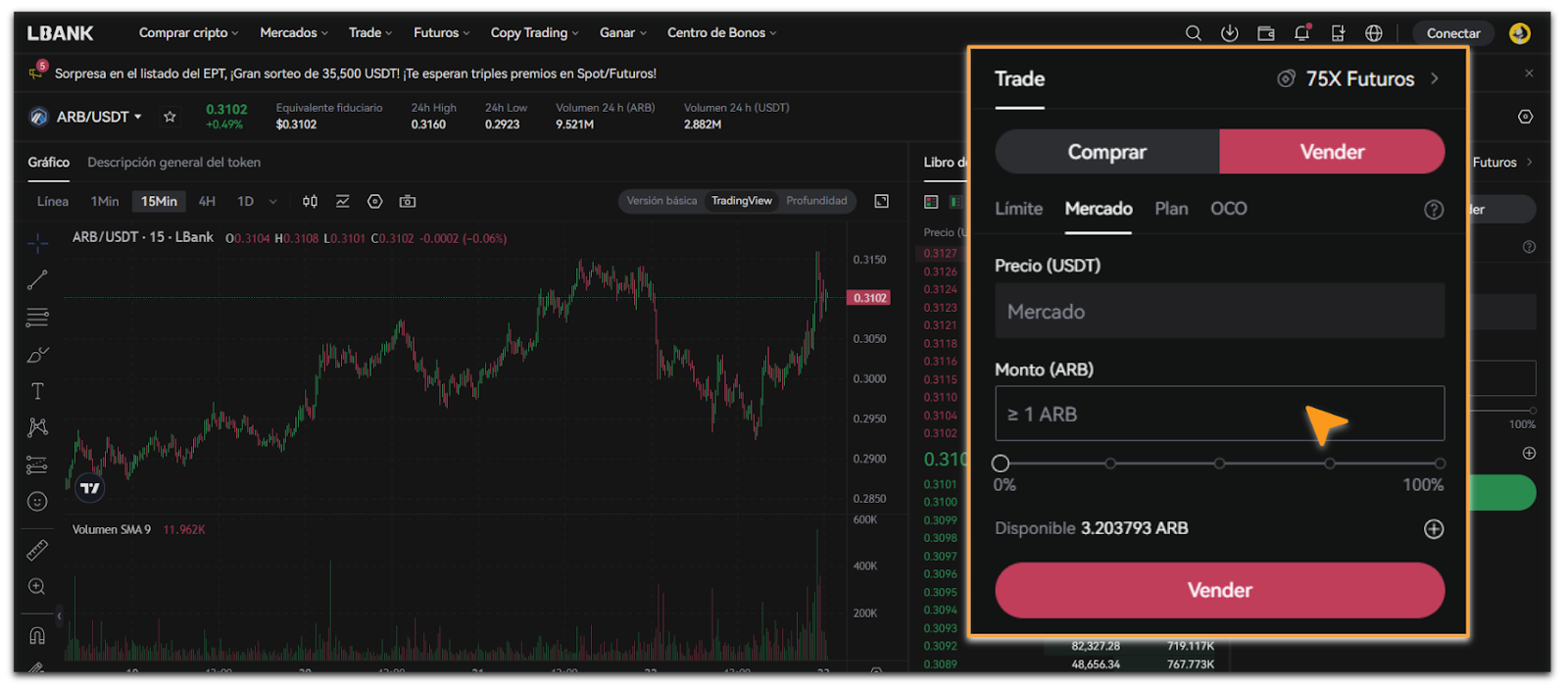Viewport: 1568px width, 689px height.
Task: Open the Trade dropdown in the navigation bar
Action: click(370, 33)
